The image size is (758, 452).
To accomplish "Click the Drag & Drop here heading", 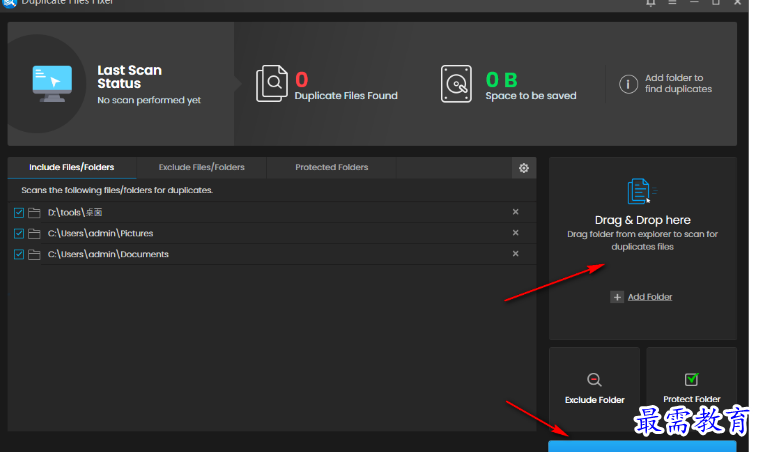I will click(642, 220).
